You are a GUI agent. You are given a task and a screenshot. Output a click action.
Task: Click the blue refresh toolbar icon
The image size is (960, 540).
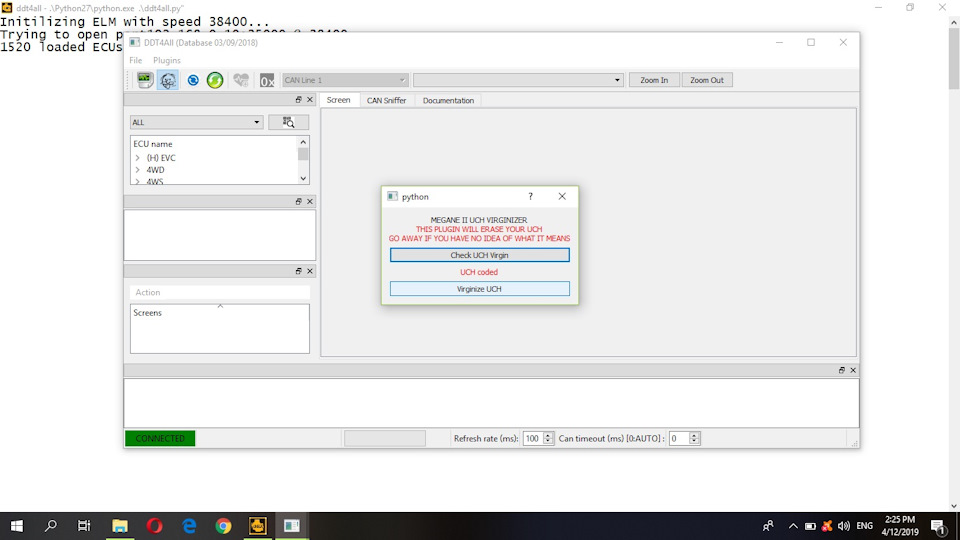pyautogui.click(x=193, y=80)
